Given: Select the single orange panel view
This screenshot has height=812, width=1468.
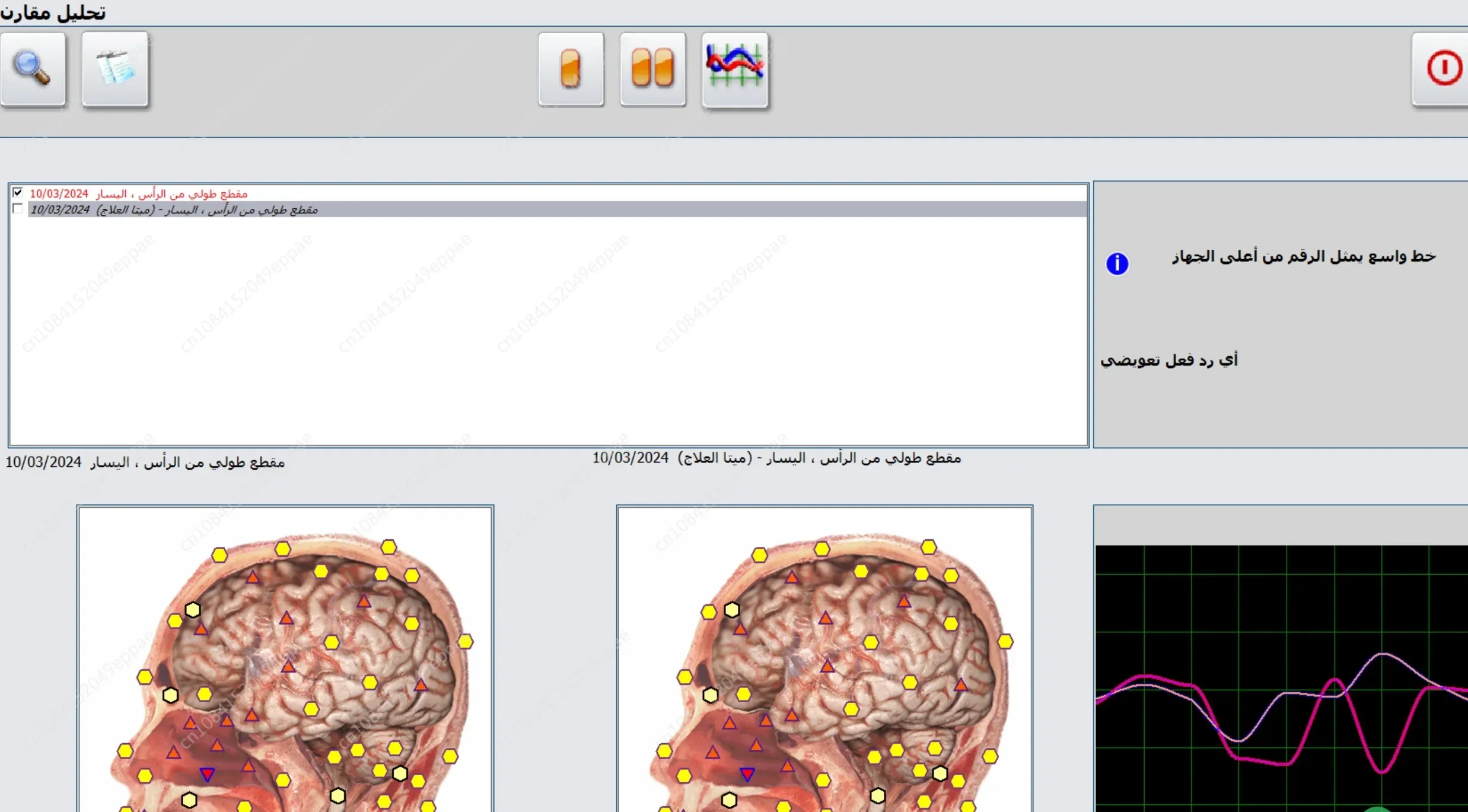Looking at the screenshot, I should 571,69.
